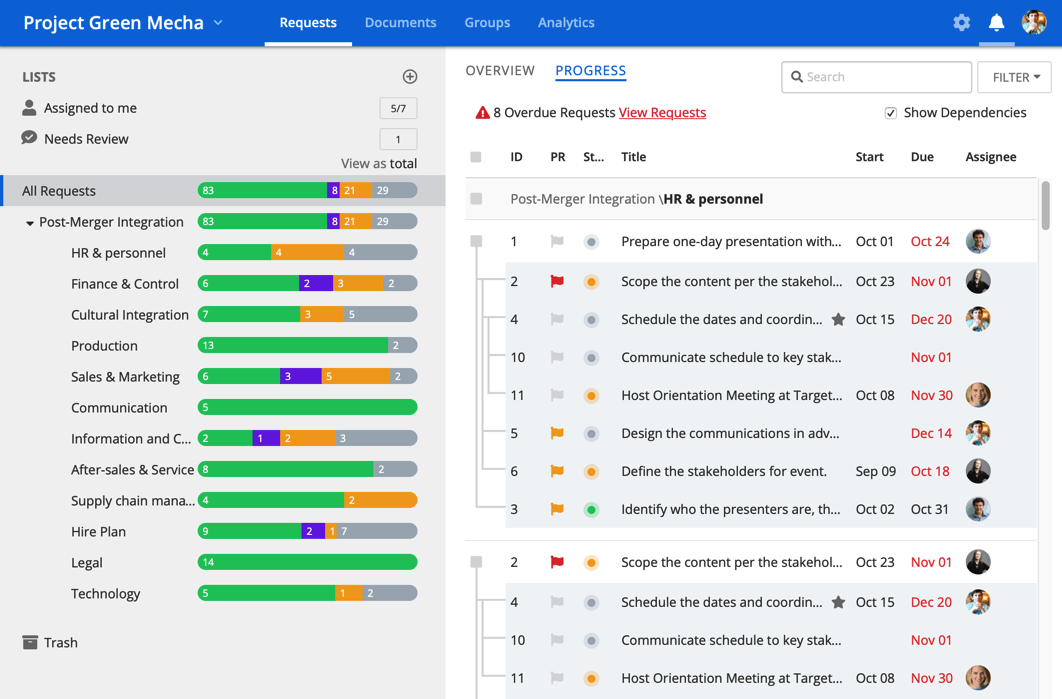This screenshot has width=1062, height=699.
Task: Go to the Analytics section
Action: tap(566, 22)
